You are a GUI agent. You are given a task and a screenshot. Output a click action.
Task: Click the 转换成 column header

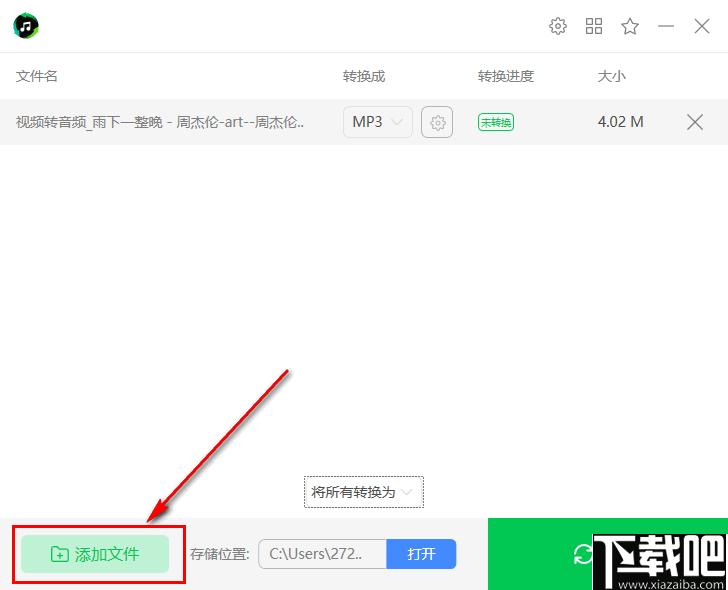[364, 76]
